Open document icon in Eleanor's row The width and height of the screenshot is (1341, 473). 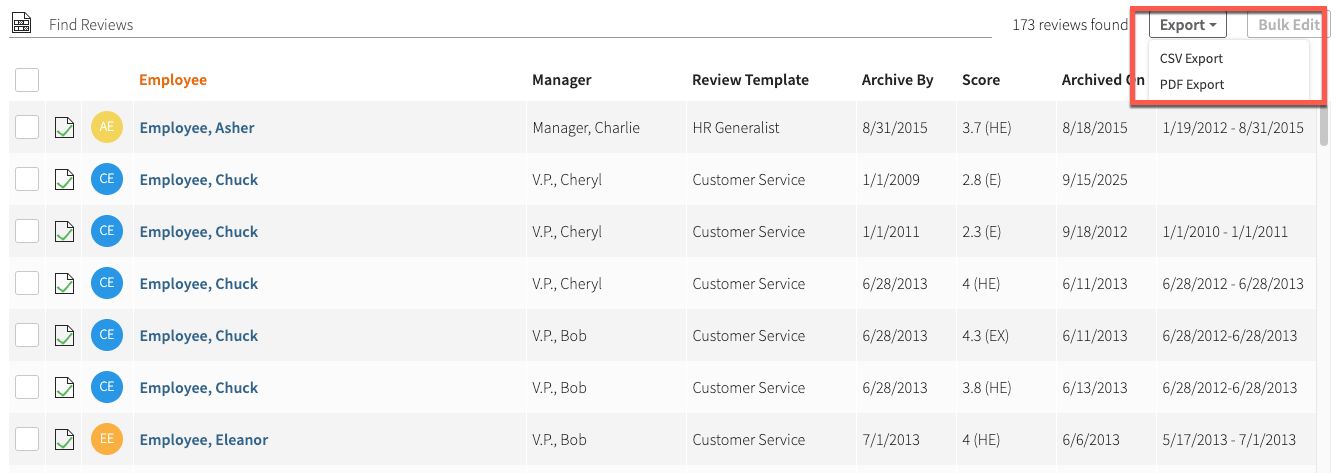click(65, 440)
